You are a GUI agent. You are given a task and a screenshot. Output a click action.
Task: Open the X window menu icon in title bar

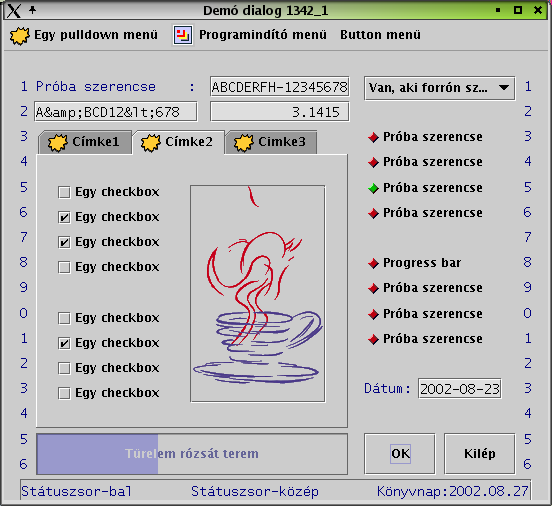pyautogui.click(x=13, y=11)
